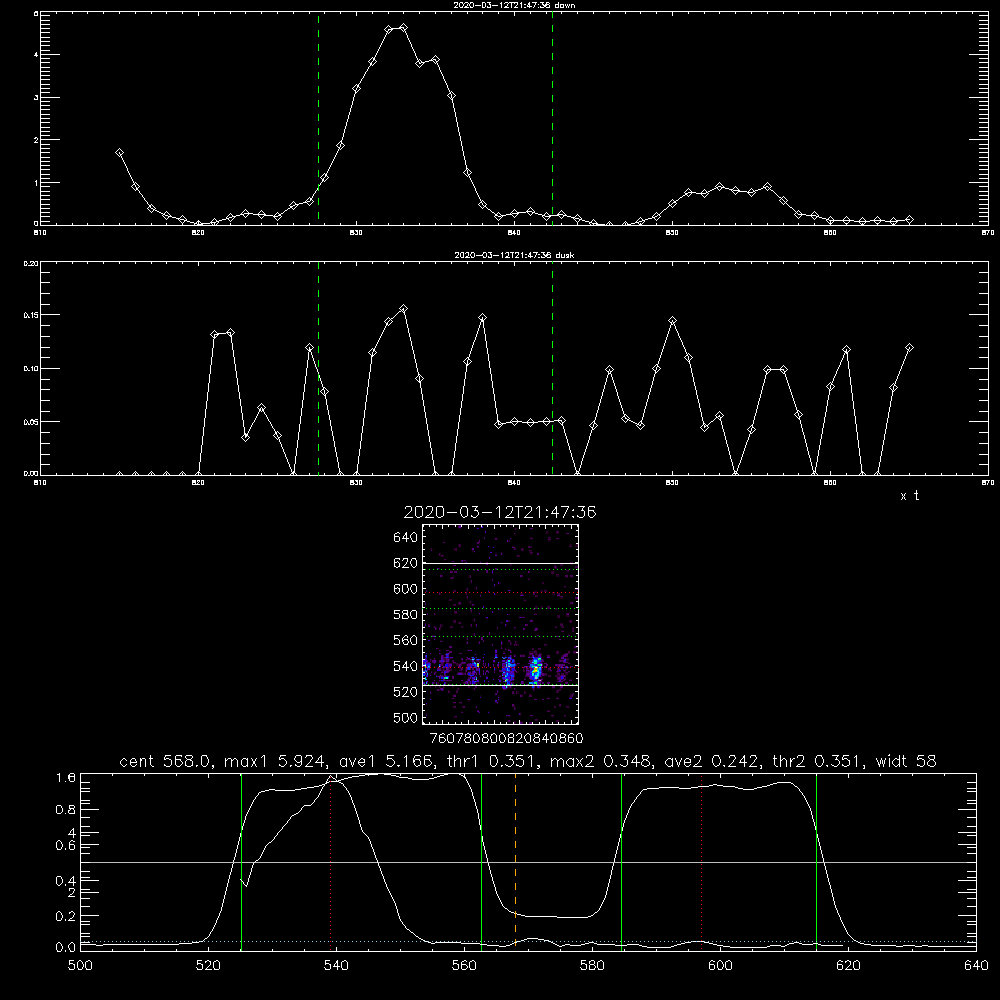Screen dimensions: 1000x1000
Task: Select the 'ave2 0.242' value
Action: (713, 761)
